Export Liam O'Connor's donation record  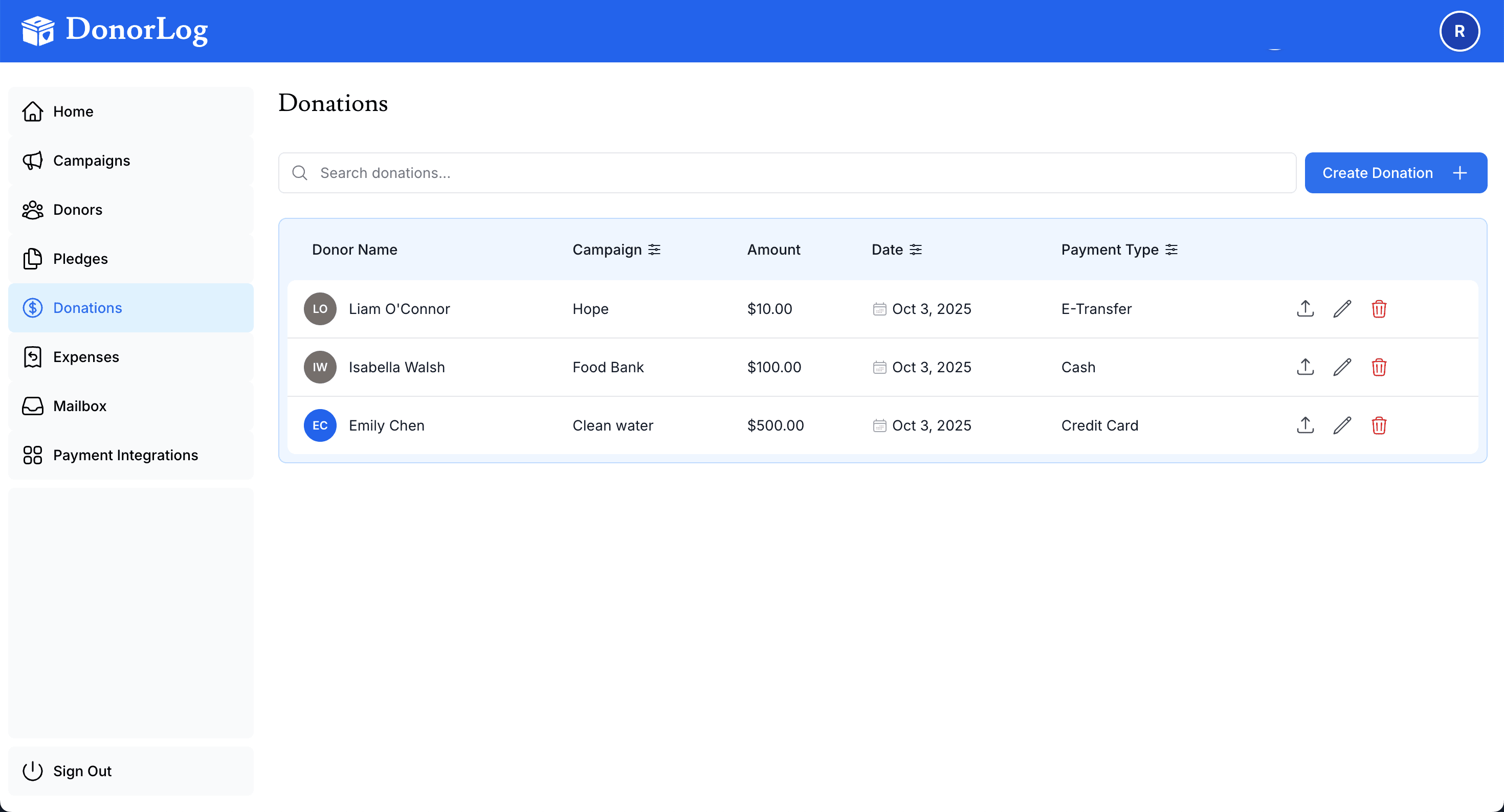pyautogui.click(x=1304, y=308)
